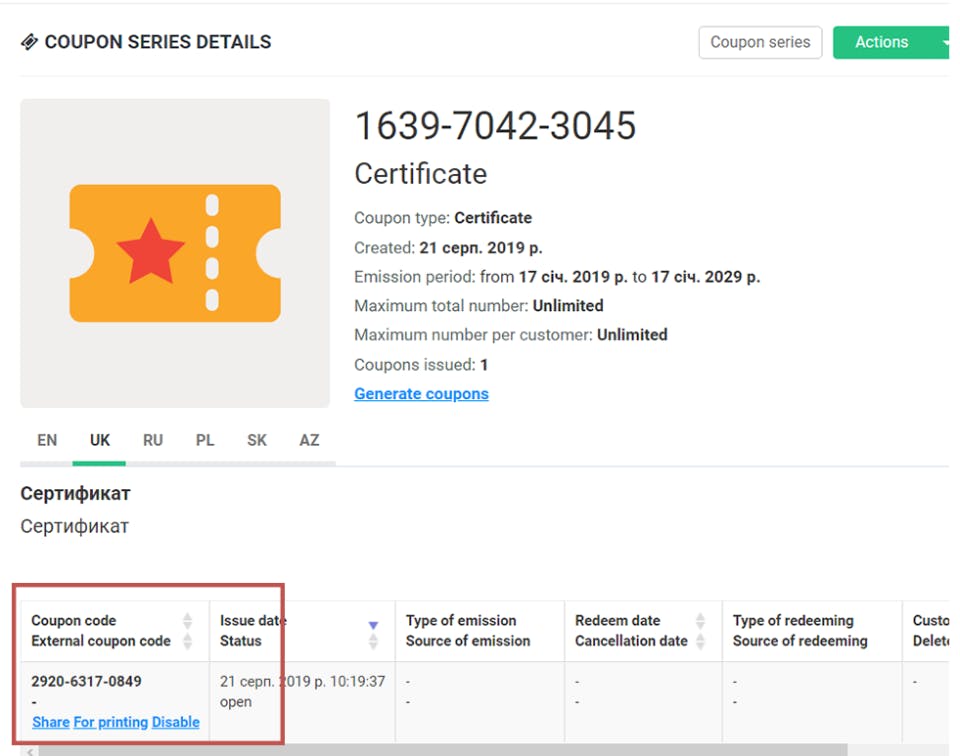Open the For printing link
960x756 pixels.
point(111,722)
